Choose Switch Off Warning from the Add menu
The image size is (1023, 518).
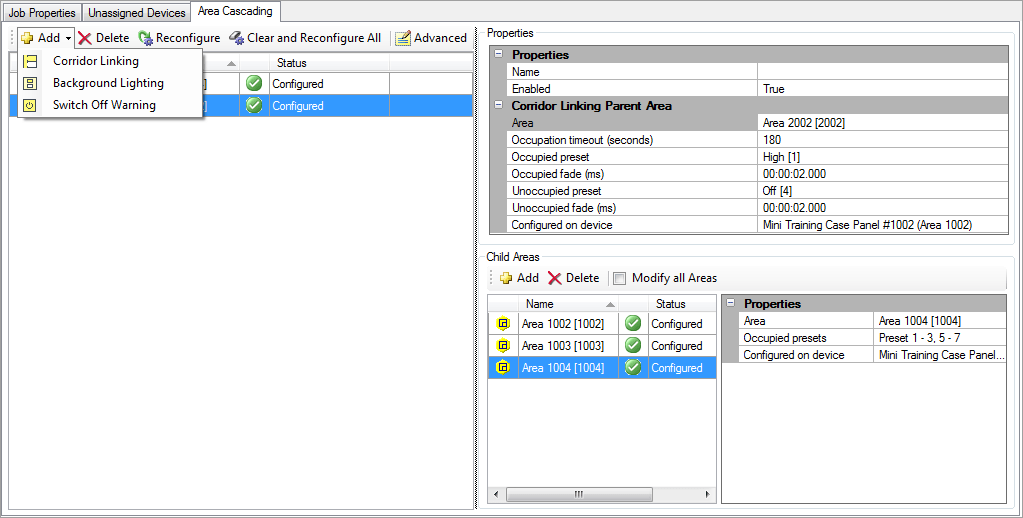click(x=104, y=105)
